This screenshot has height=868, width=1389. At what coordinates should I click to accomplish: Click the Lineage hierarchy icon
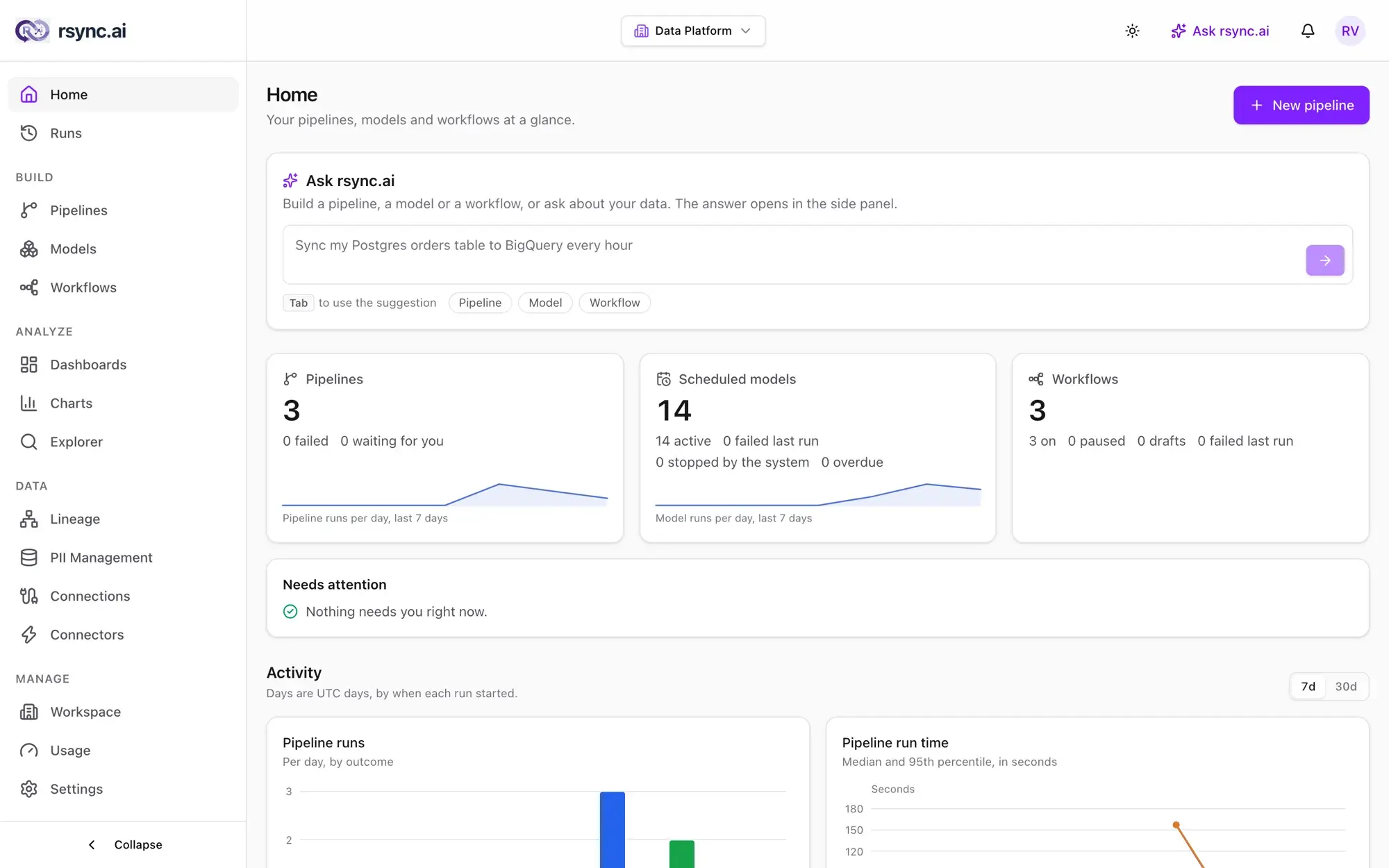click(28, 519)
